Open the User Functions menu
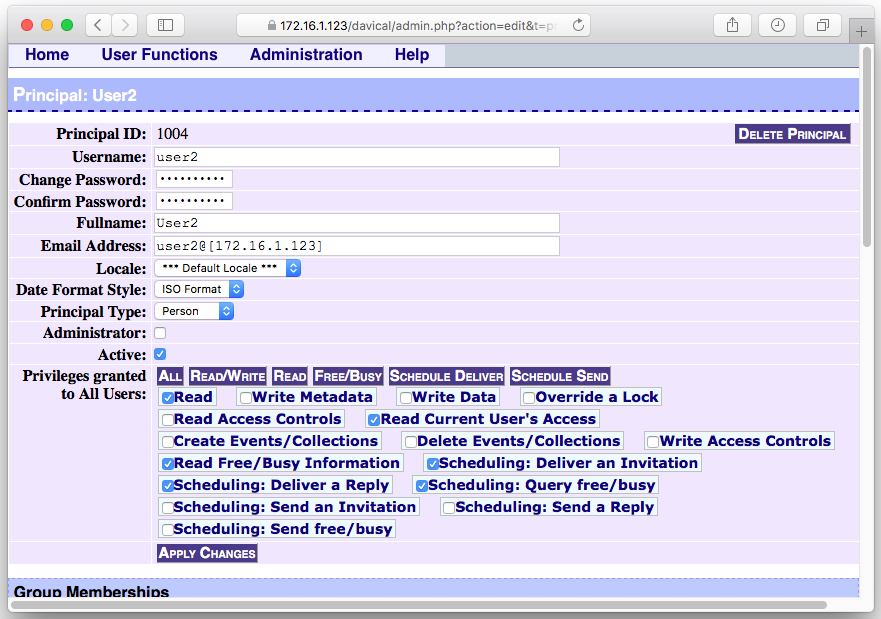Screen dimensions: 881x619 160,54
